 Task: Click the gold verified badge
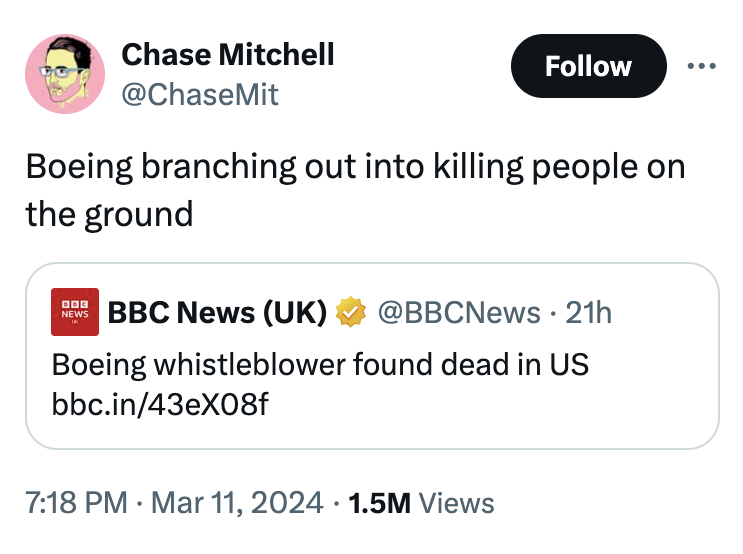(x=349, y=313)
